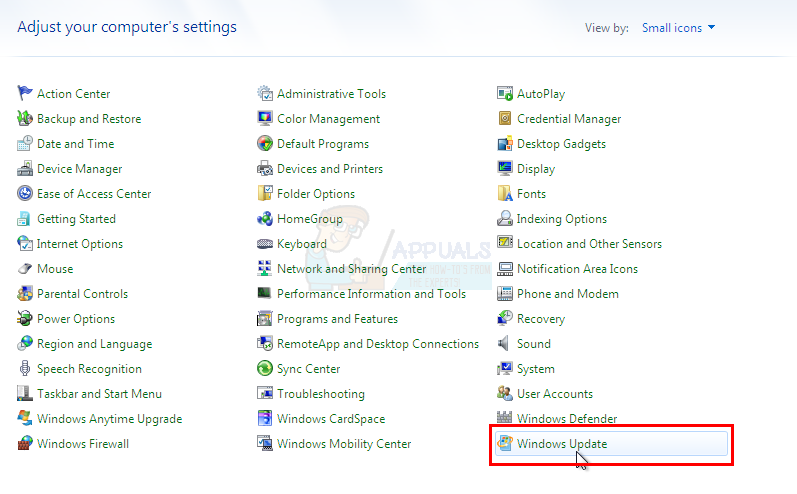797x494 pixels.
Task: Open the User Accounts icon
Action: pos(504,393)
